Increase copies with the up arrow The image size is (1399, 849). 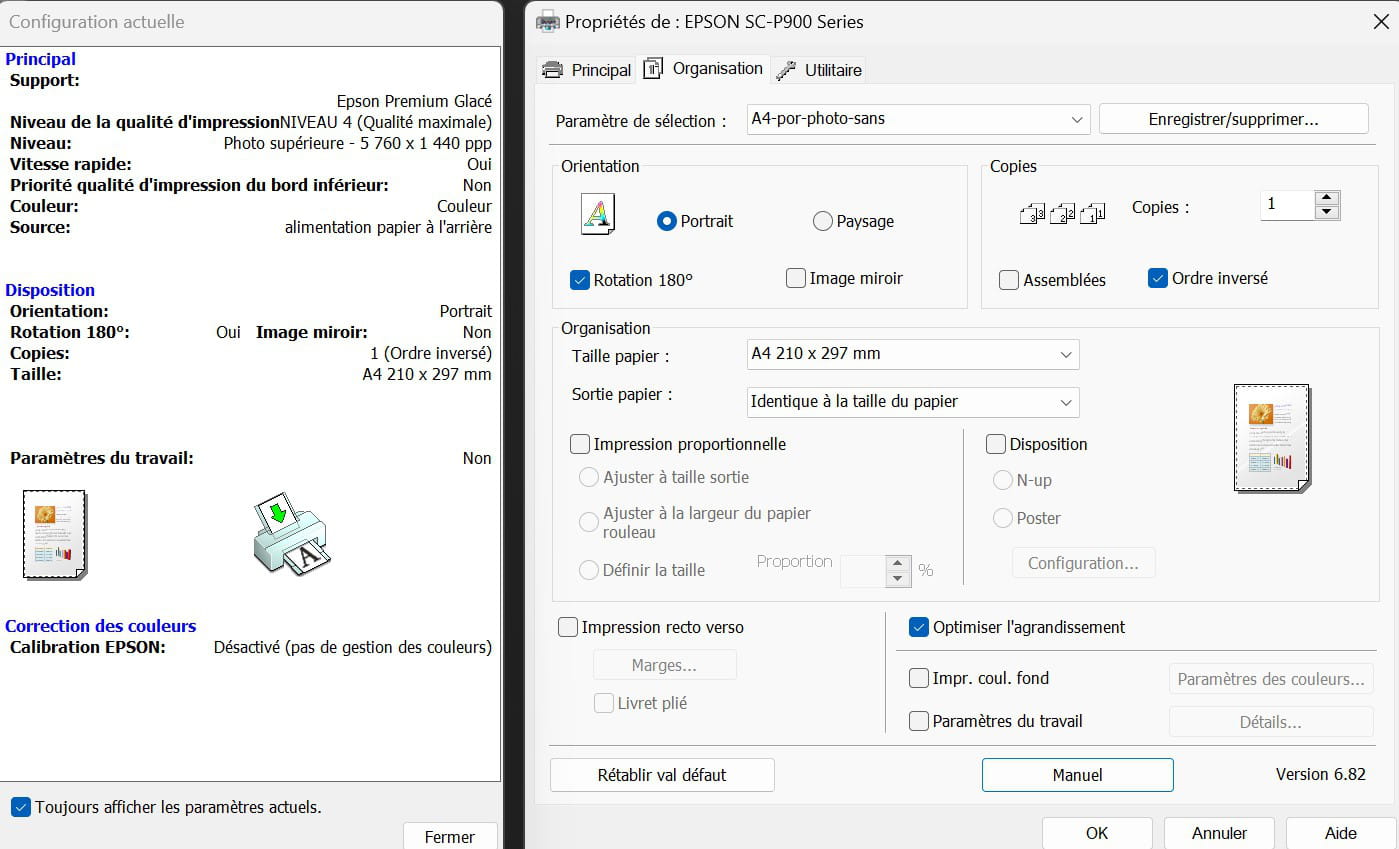click(1327, 198)
